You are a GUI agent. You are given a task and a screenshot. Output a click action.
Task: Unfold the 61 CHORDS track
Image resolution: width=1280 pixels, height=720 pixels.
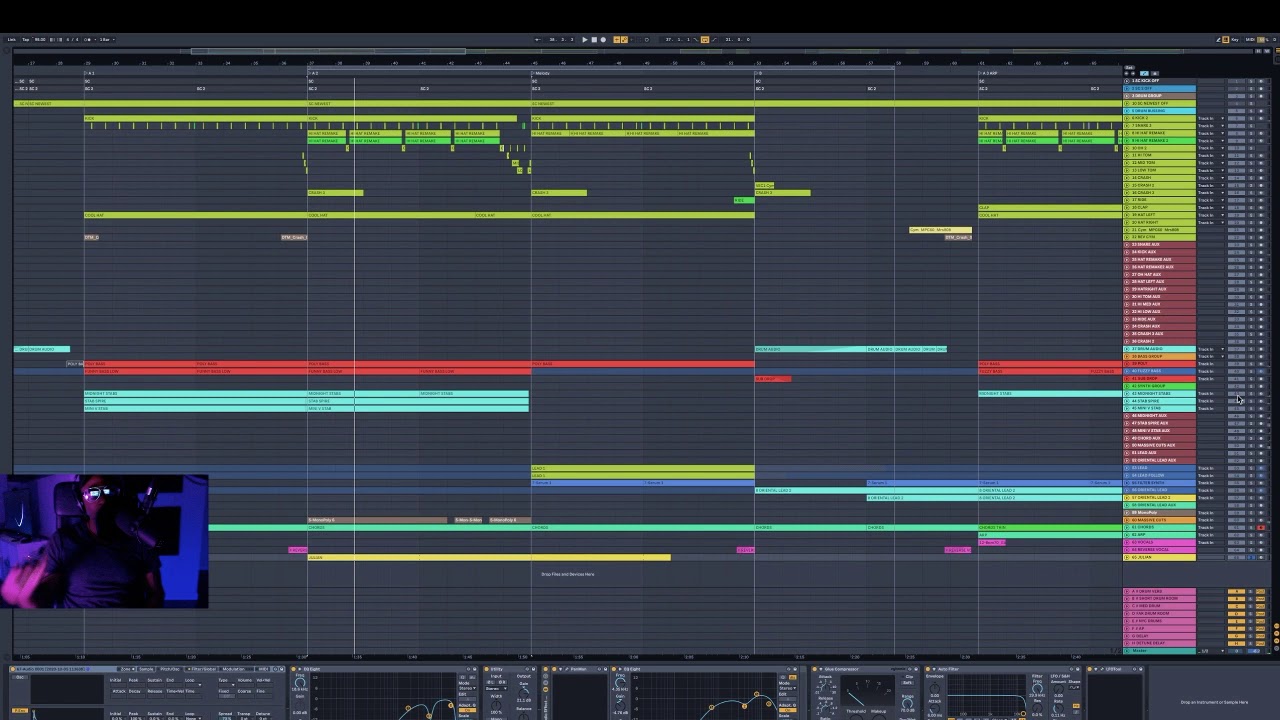click(1126, 527)
